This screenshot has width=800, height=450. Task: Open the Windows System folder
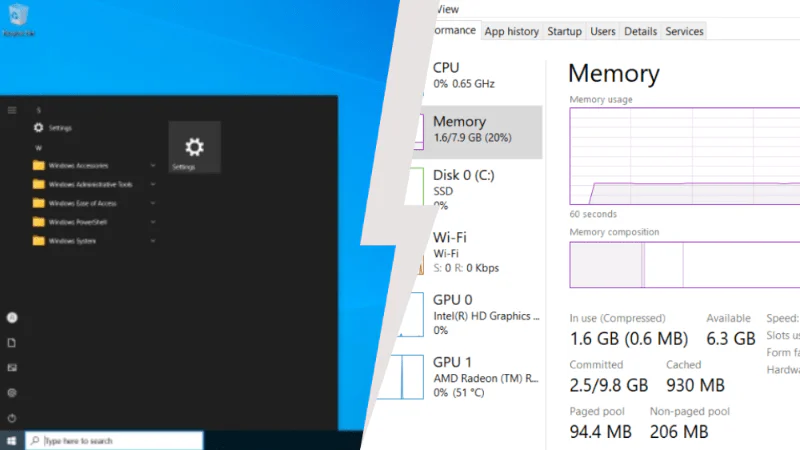[x=72, y=241]
